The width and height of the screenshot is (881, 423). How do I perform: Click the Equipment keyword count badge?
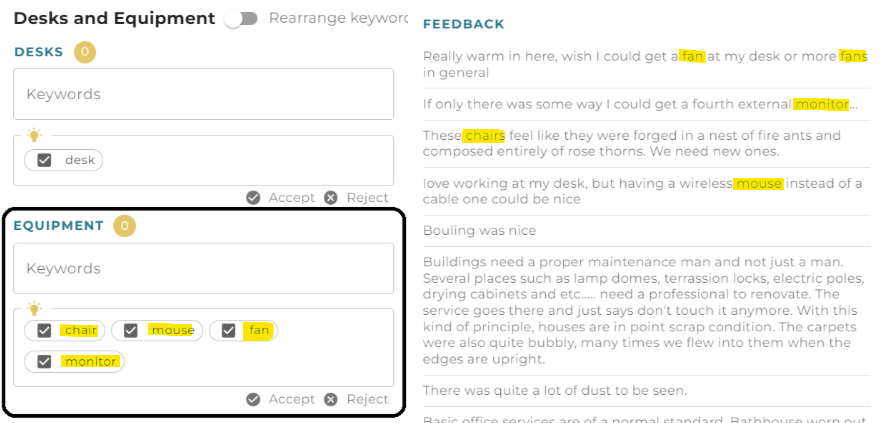click(x=125, y=226)
